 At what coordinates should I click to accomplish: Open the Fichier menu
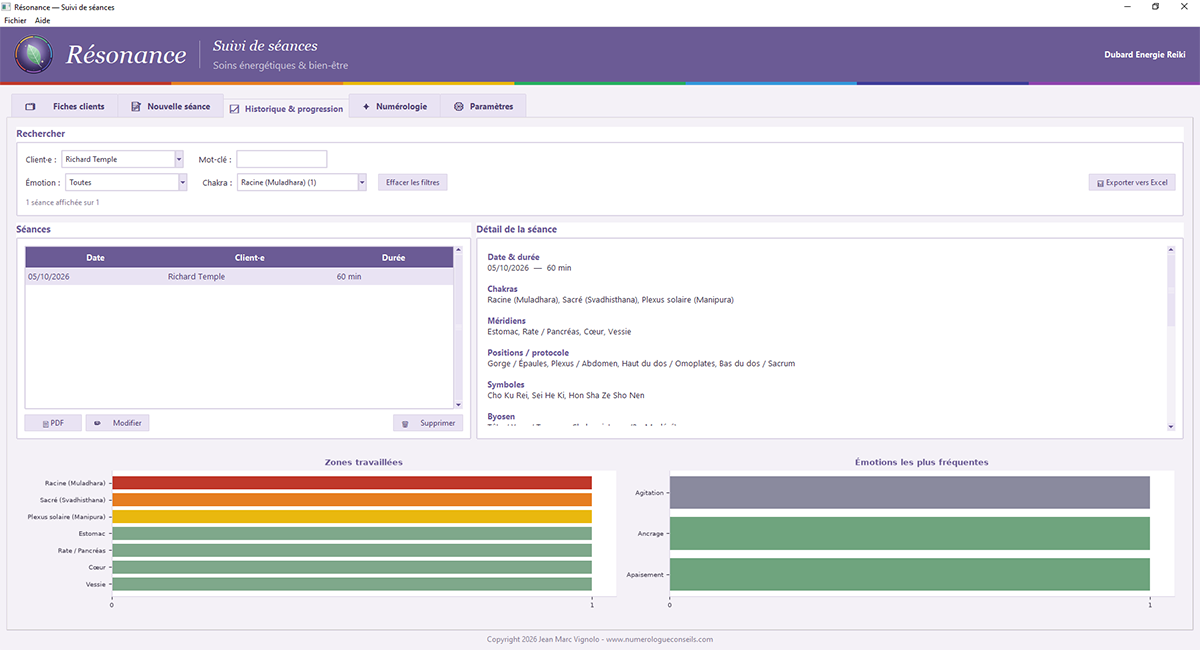point(15,20)
